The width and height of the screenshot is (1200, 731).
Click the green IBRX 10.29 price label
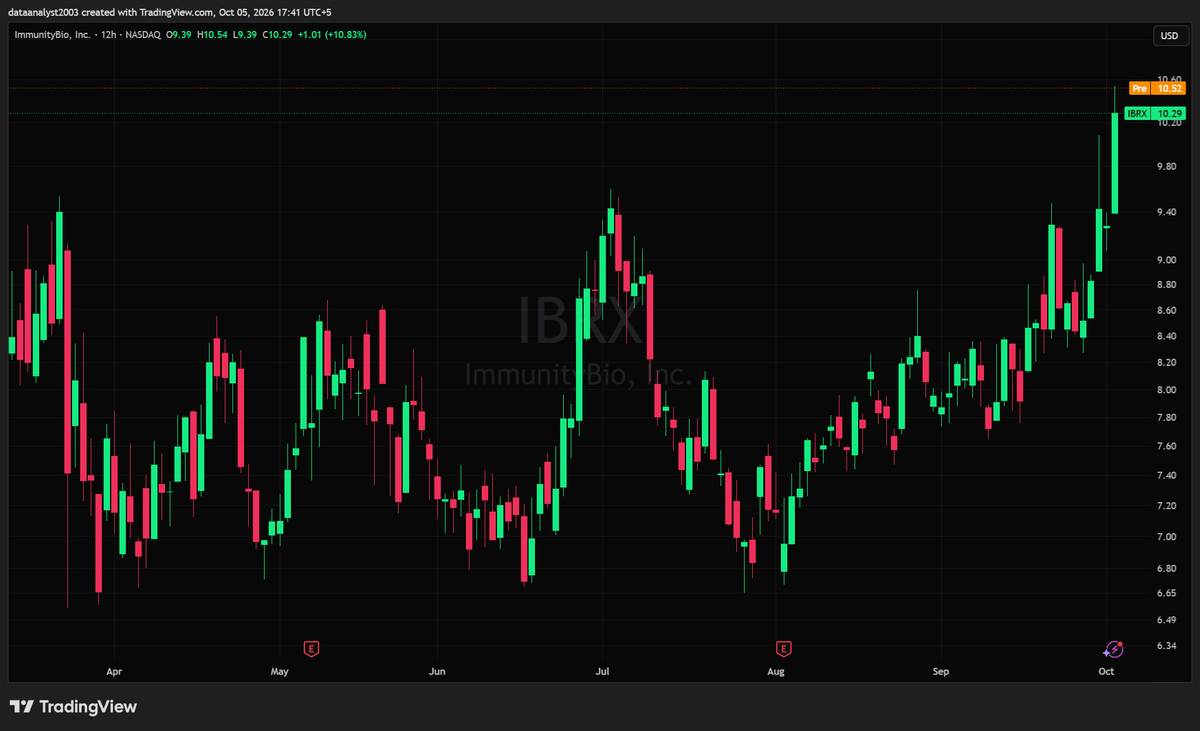(1156, 114)
